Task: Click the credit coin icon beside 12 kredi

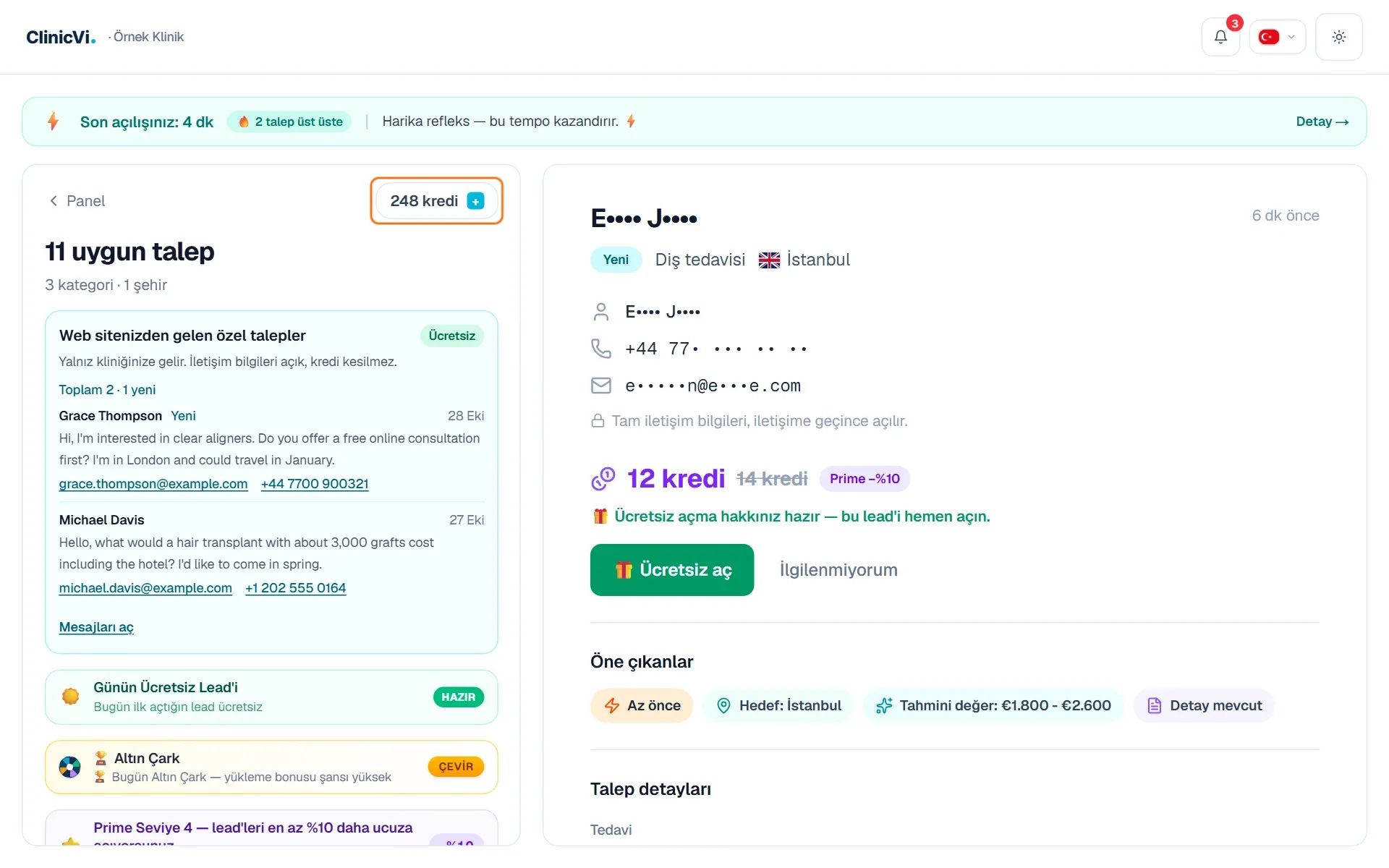Action: pyautogui.click(x=603, y=479)
